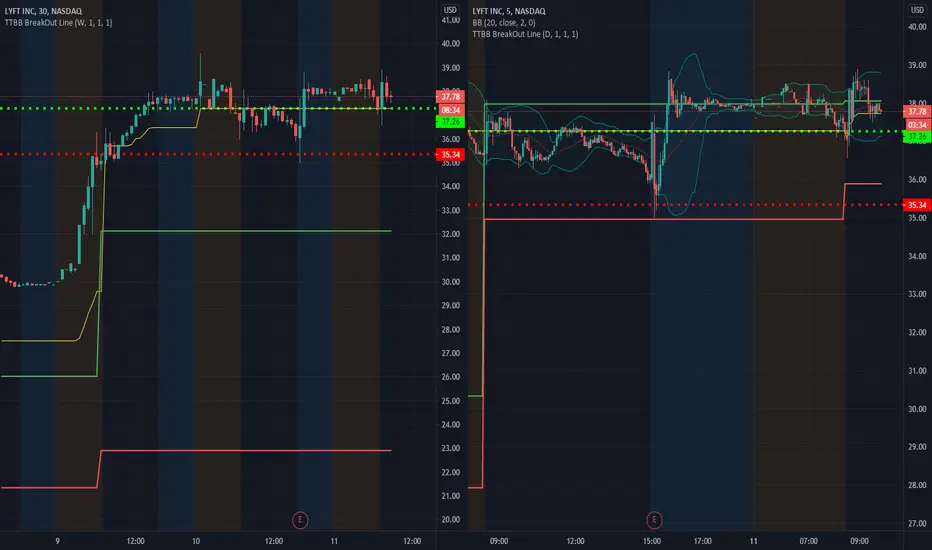Click date label 10 on the 30-minute time axis
The width and height of the screenshot is (932, 550).
pos(196,541)
